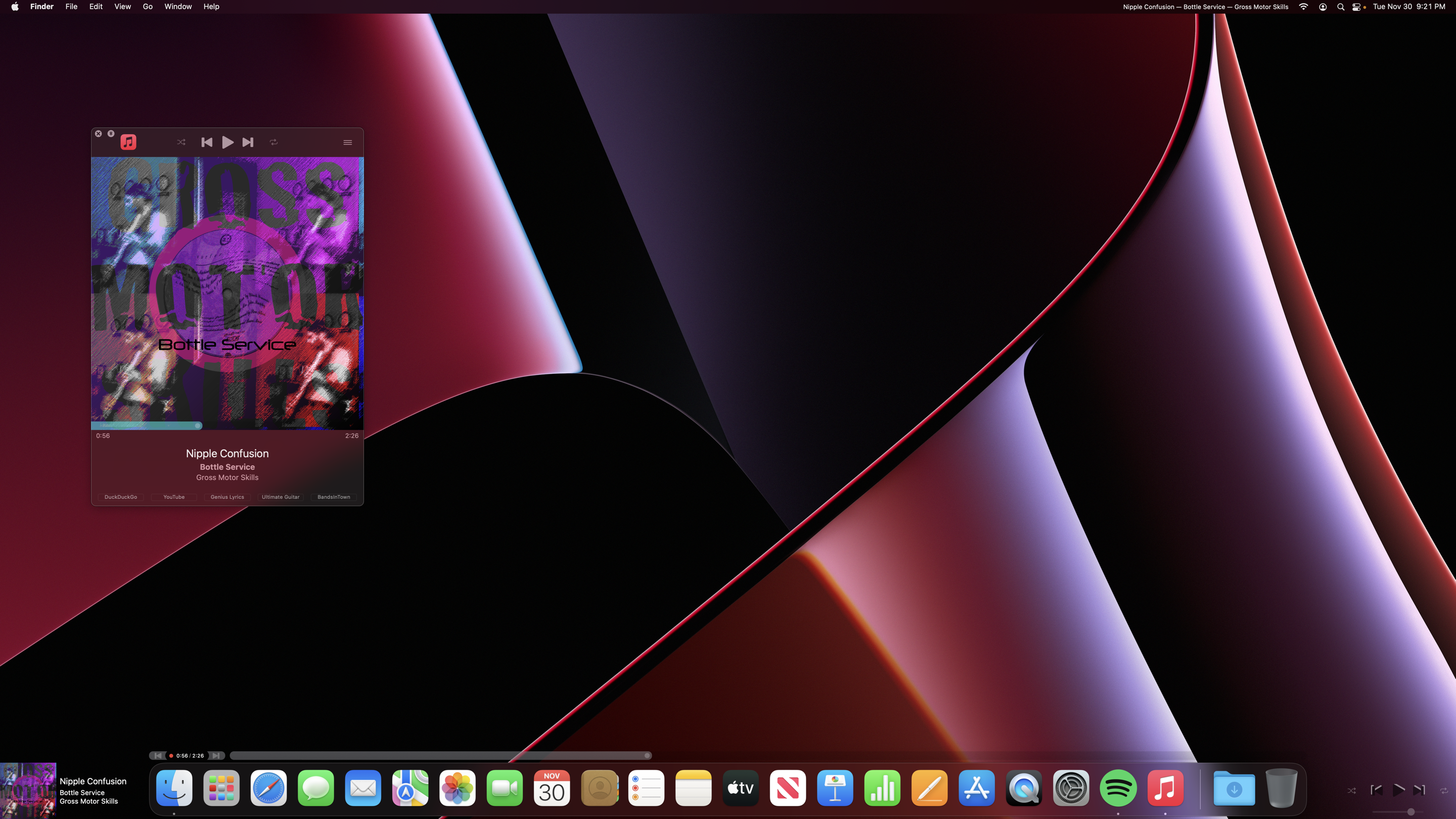Click the total duration 2:26 label
This screenshot has height=819, width=1456.
coord(351,436)
